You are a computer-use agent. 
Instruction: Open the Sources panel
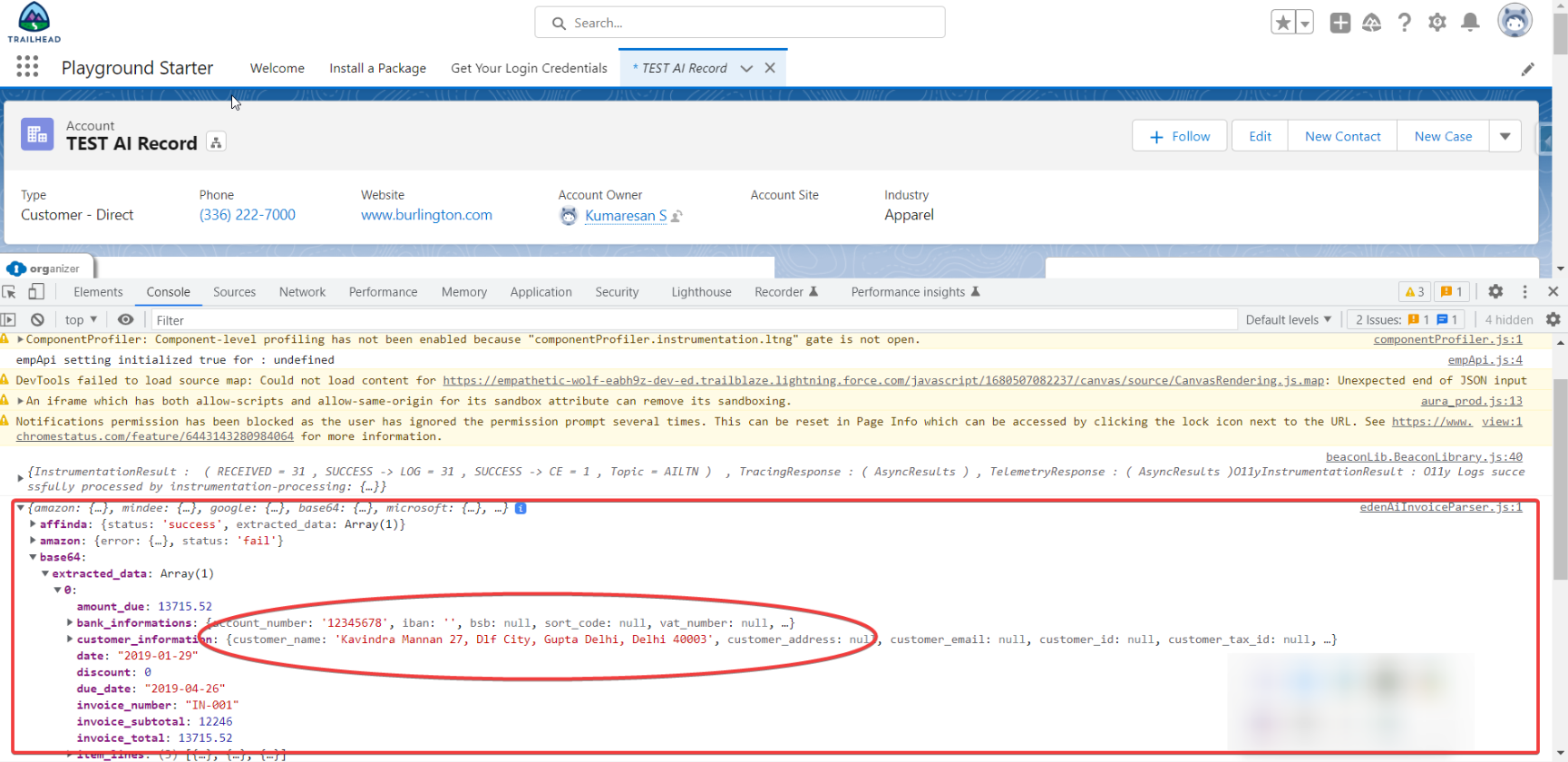234,292
